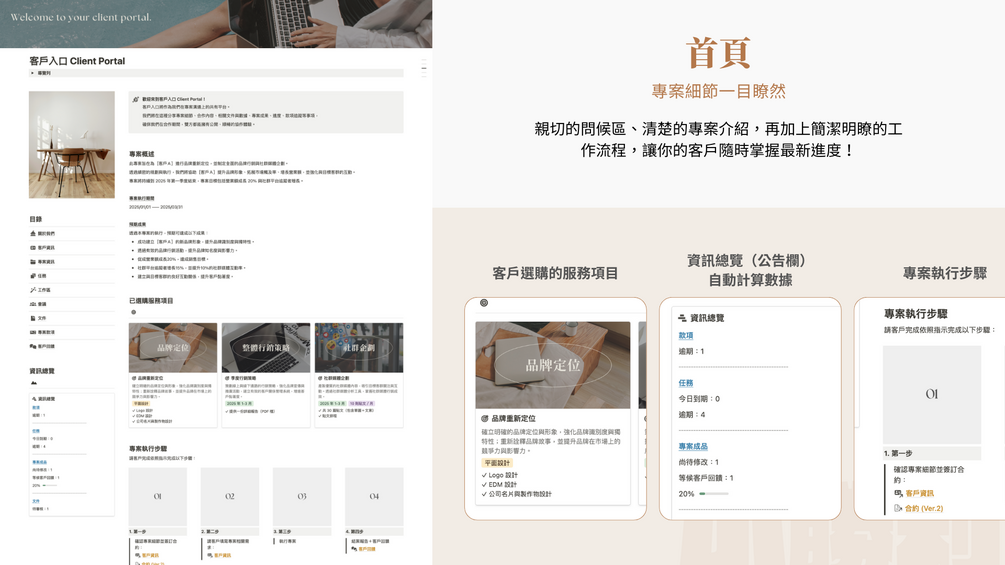The image size is (1005, 565).
Task: Click the view icon atop the enlarged service card
Action: [484, 303]
